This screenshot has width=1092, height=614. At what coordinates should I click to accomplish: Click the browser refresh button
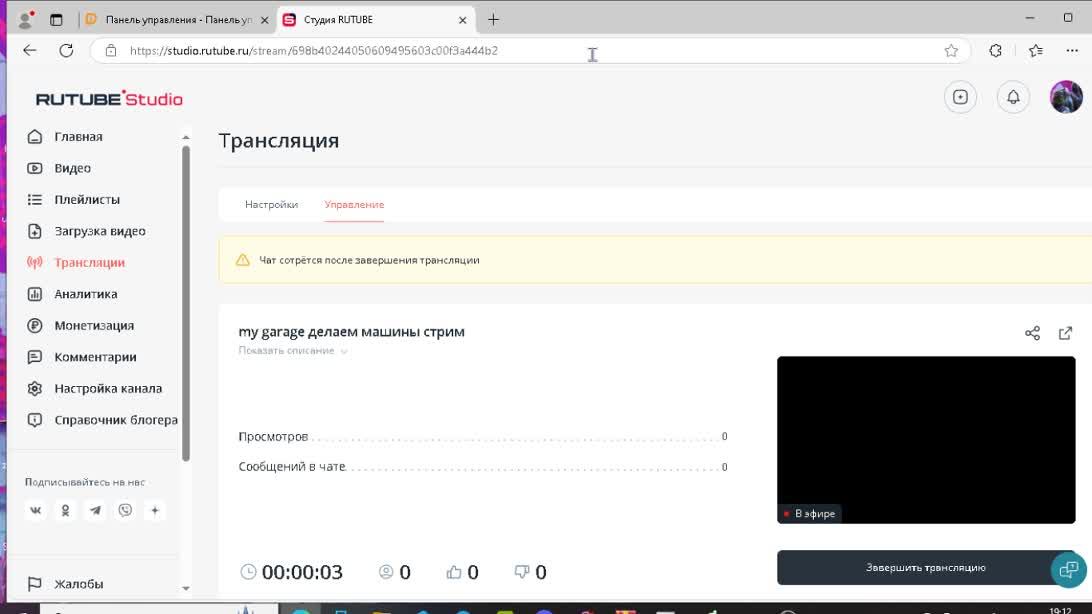pyautogui.click(x=66, y=50)
